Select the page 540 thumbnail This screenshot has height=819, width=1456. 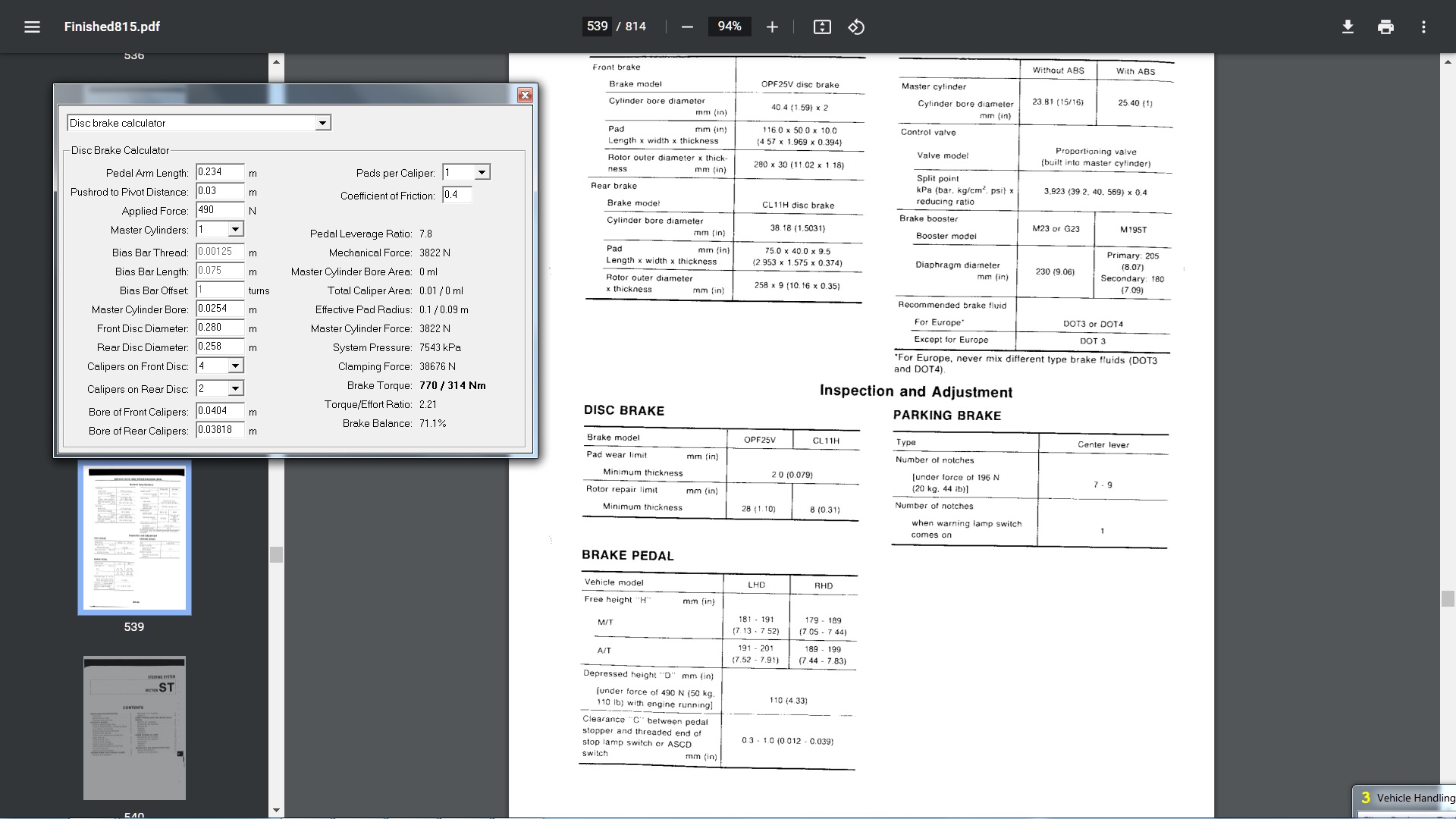[x=134, y=728]
